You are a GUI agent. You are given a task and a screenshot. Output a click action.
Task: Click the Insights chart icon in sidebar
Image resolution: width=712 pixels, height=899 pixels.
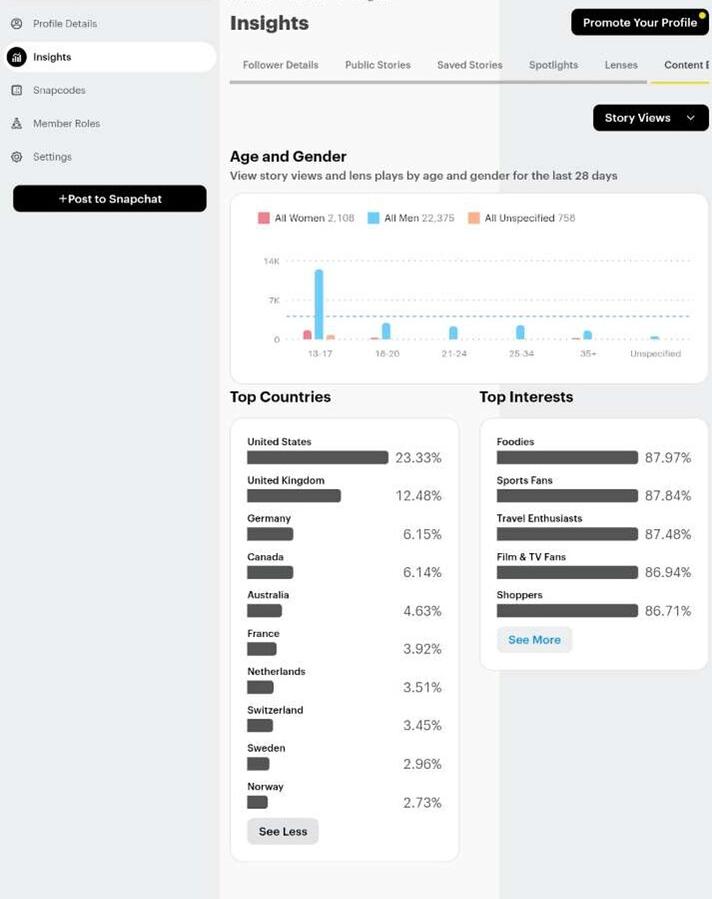17,57
